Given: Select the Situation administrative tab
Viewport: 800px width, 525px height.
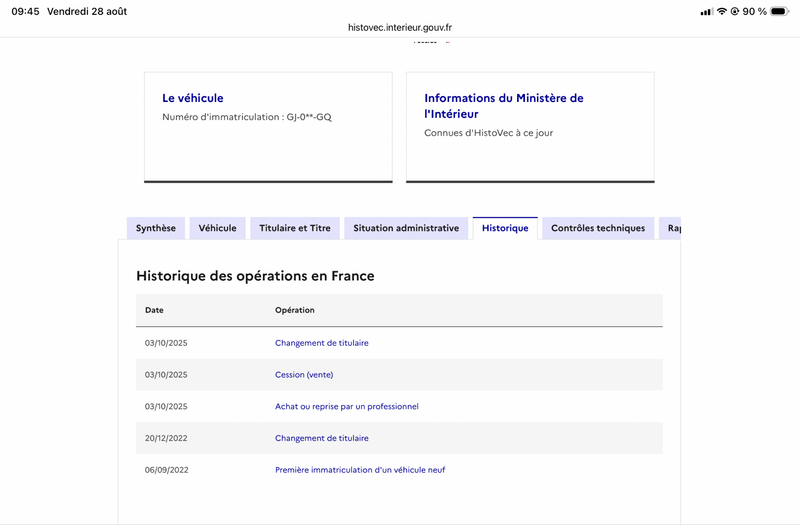Looking at the screenshot, I should [x=406, y=228].
